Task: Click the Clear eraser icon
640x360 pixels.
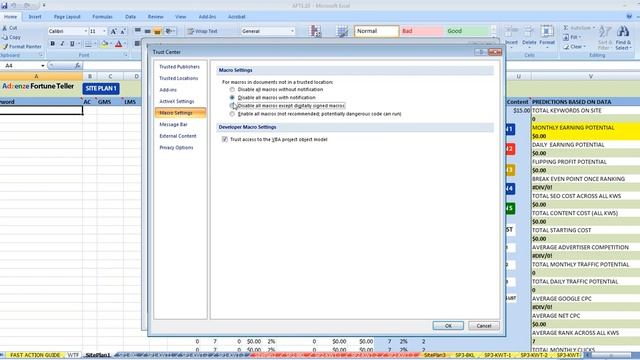Action: pos(566,47)
